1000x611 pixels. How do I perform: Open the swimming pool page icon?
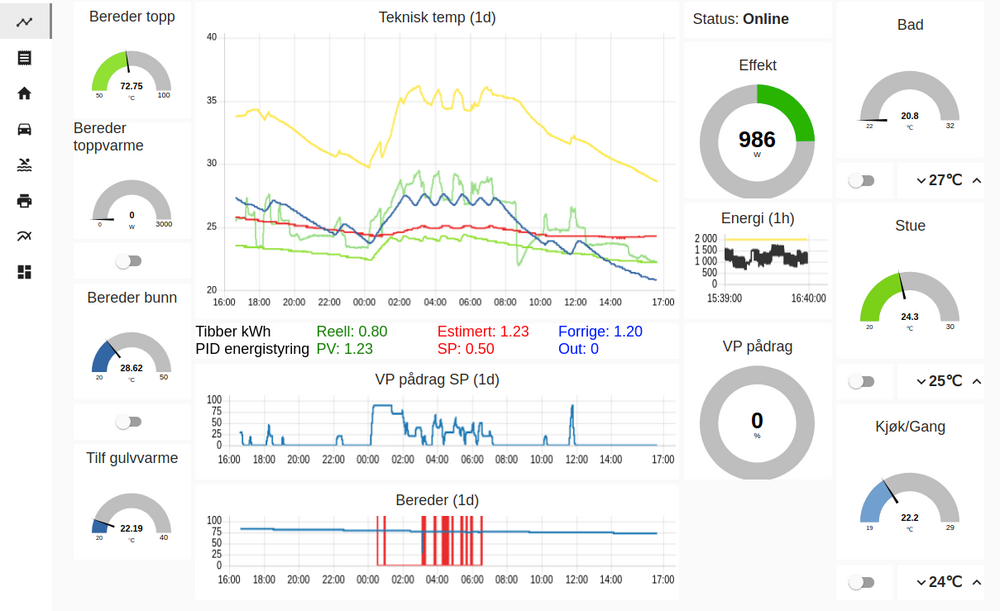click(25, 165)
